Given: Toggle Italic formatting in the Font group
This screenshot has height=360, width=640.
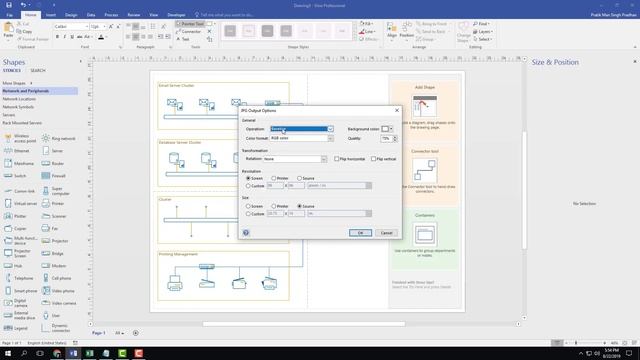Looking at the screenshot, I should point(64,37).
